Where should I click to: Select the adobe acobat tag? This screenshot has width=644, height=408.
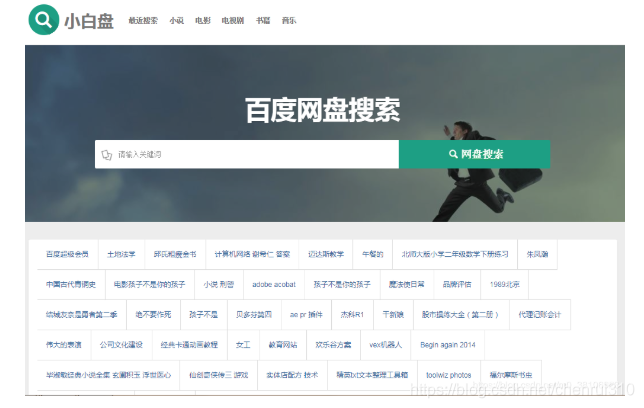(x=274, y=284)
